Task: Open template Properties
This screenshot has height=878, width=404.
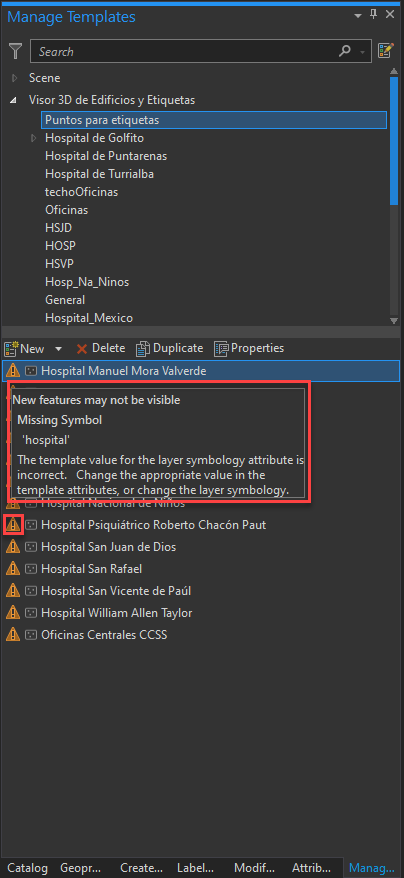Action: (249, 348)
